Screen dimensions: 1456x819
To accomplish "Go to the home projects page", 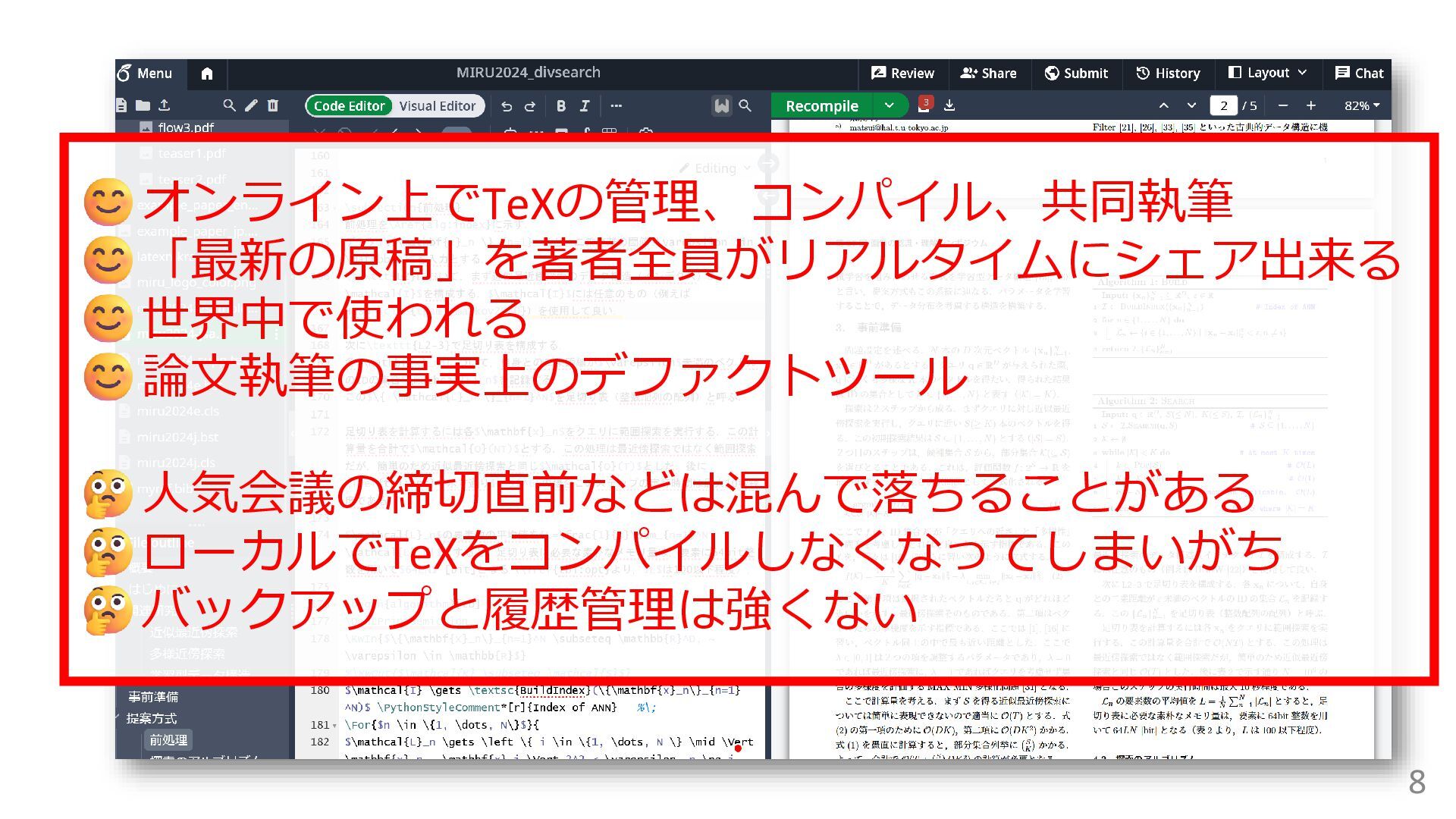I will coord(206,74).
